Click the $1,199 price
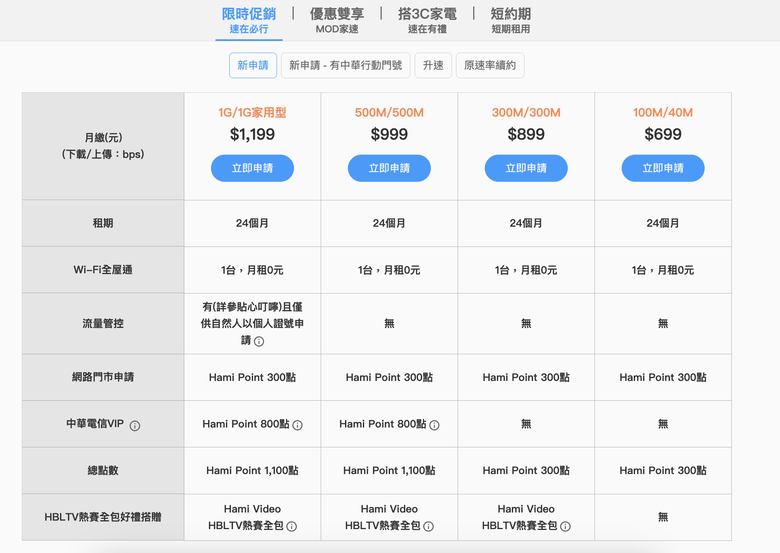The width and height of the screenshot is (780, 553). pos(252,134)
